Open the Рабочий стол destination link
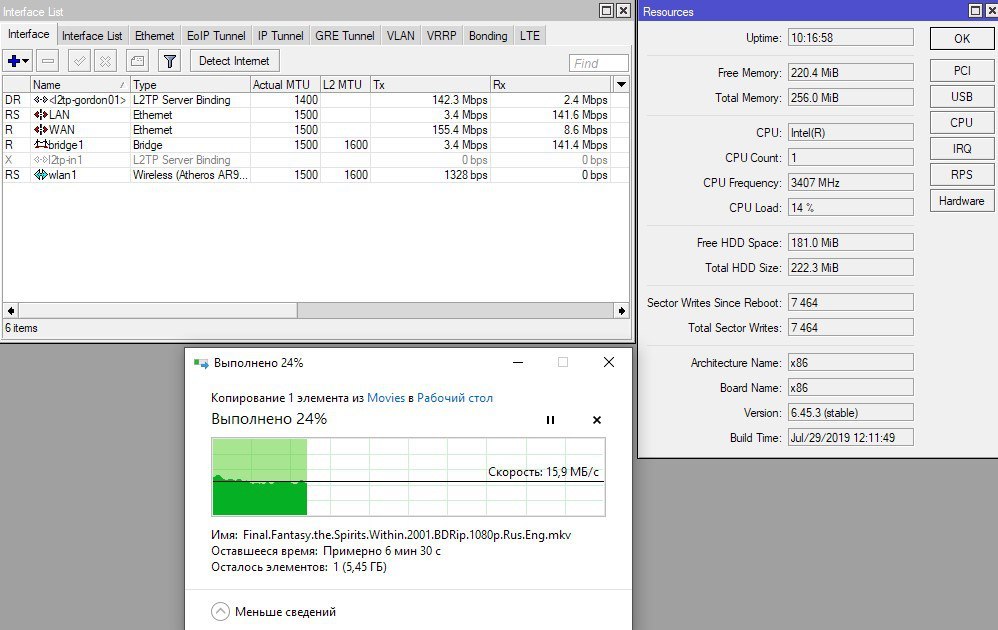Image resolution: width=998 pixels, height=630 pixels. coord(454,398)
